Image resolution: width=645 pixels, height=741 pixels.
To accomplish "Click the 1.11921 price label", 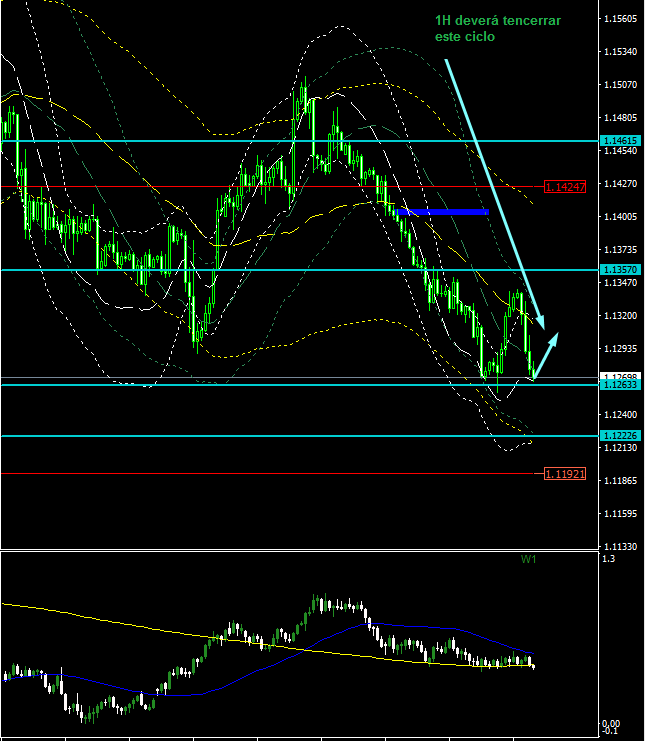I will click(565, 474).
